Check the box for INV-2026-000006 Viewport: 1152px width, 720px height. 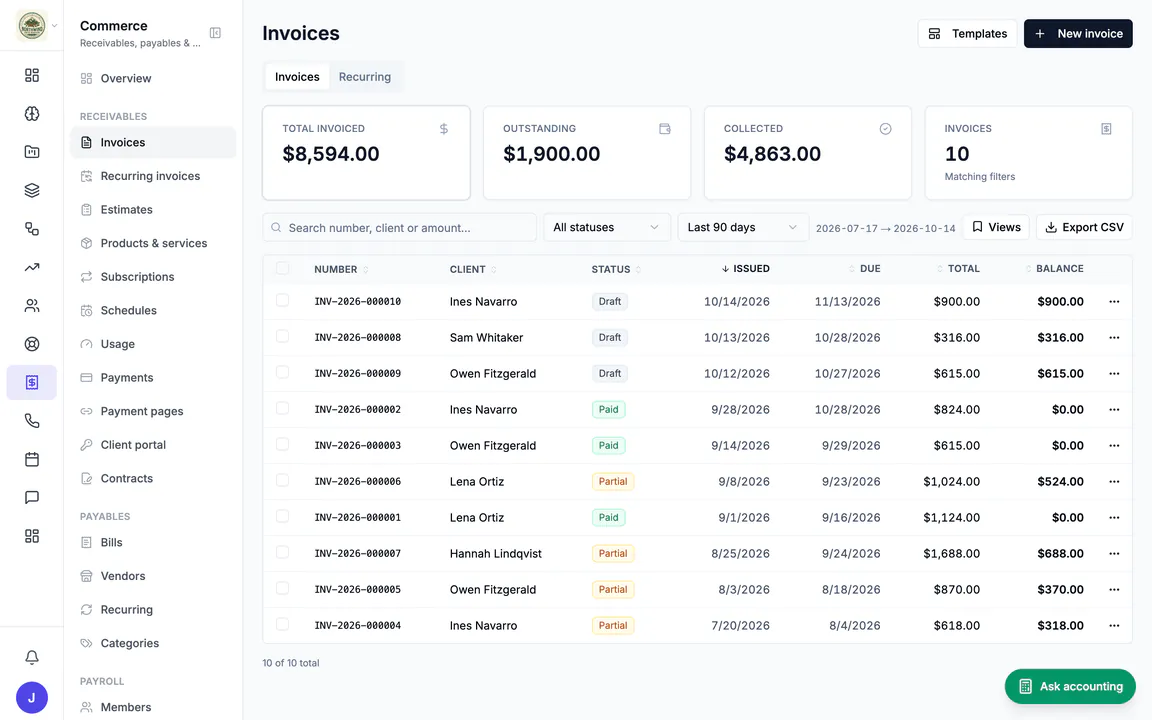point(282,480)
